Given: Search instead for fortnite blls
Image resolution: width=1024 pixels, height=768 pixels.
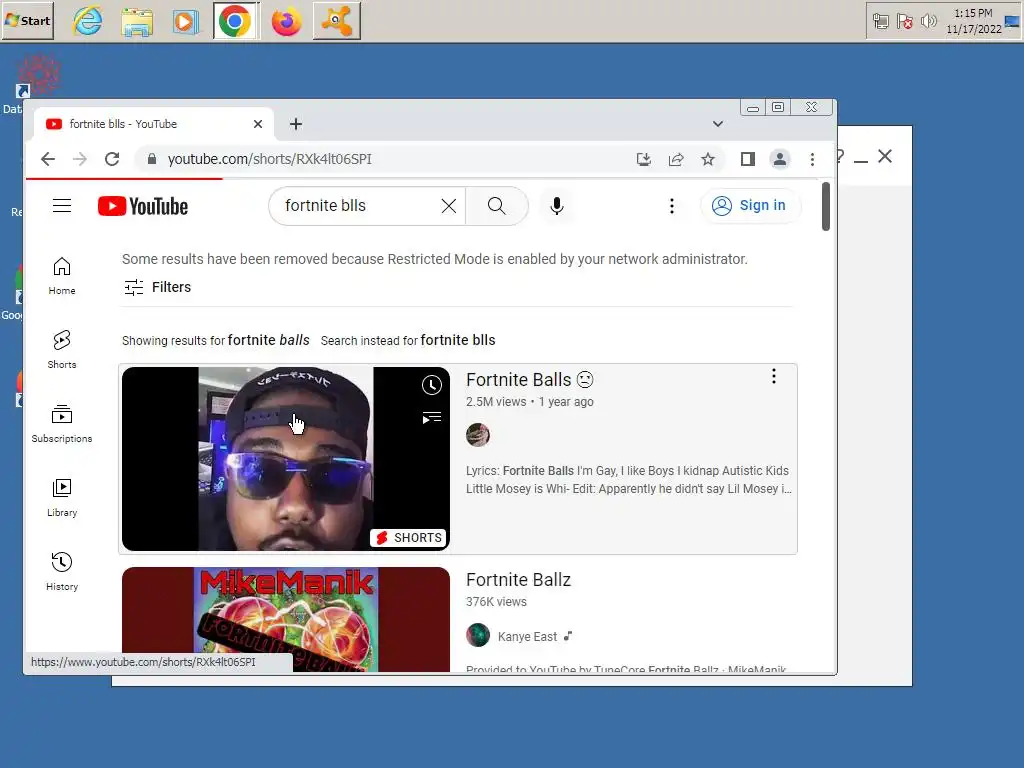Looking at the screenshot, I should point(458,340).
